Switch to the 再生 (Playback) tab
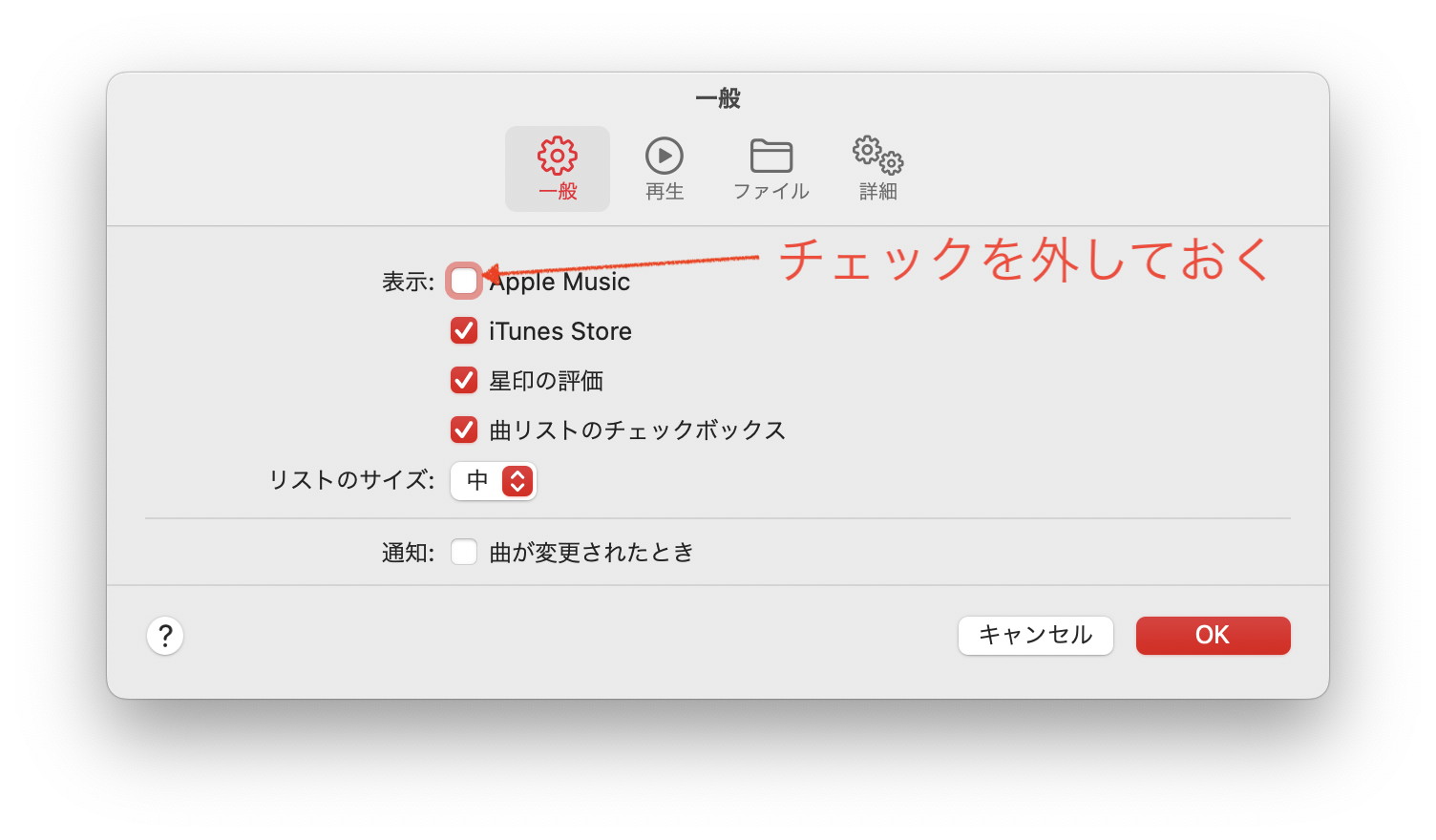This screenshot has width=1436, height=840. click(665, 169)
